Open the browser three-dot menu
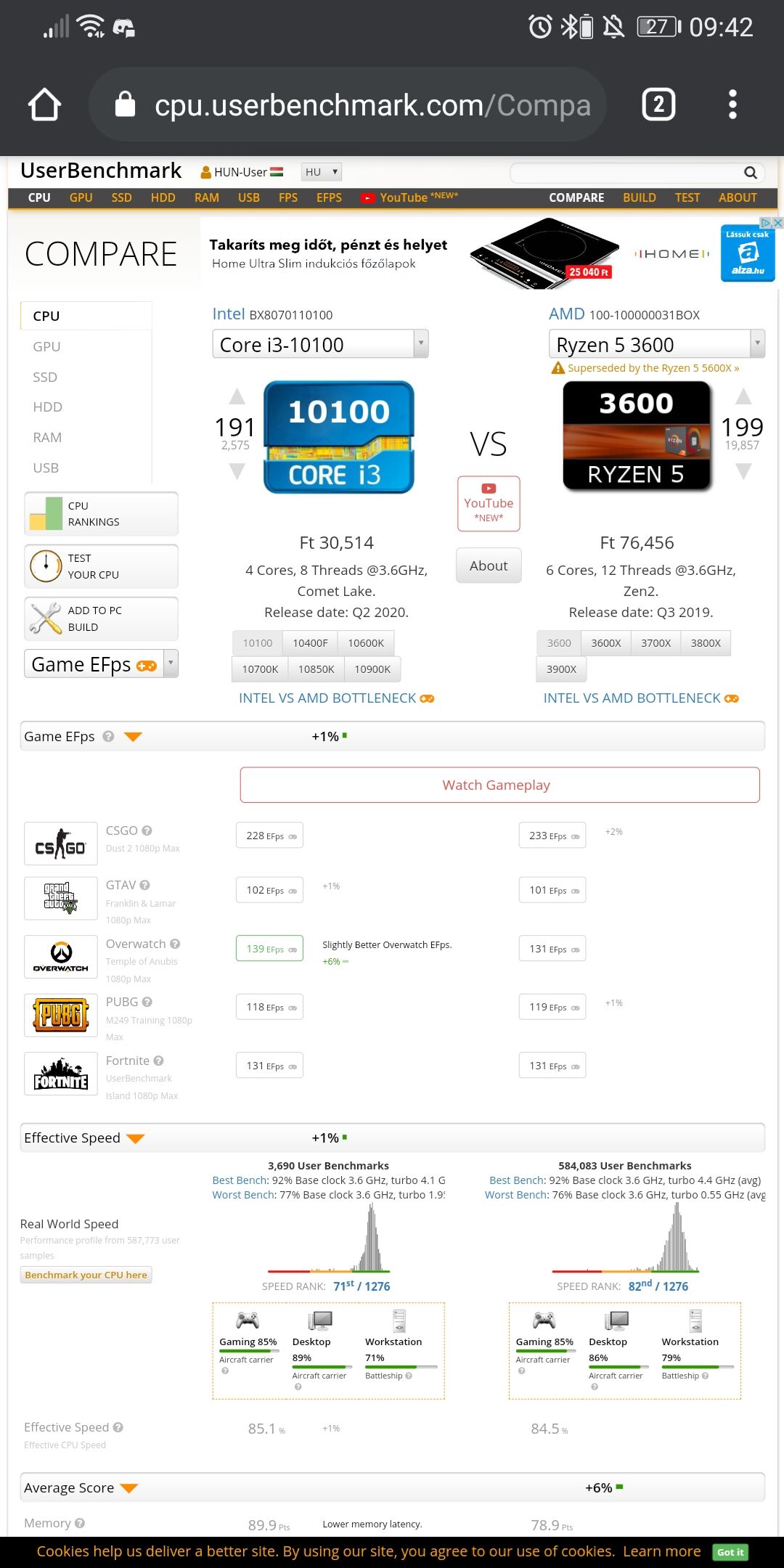The height and width of the screenshot is (1568, 784). [732, 105]
